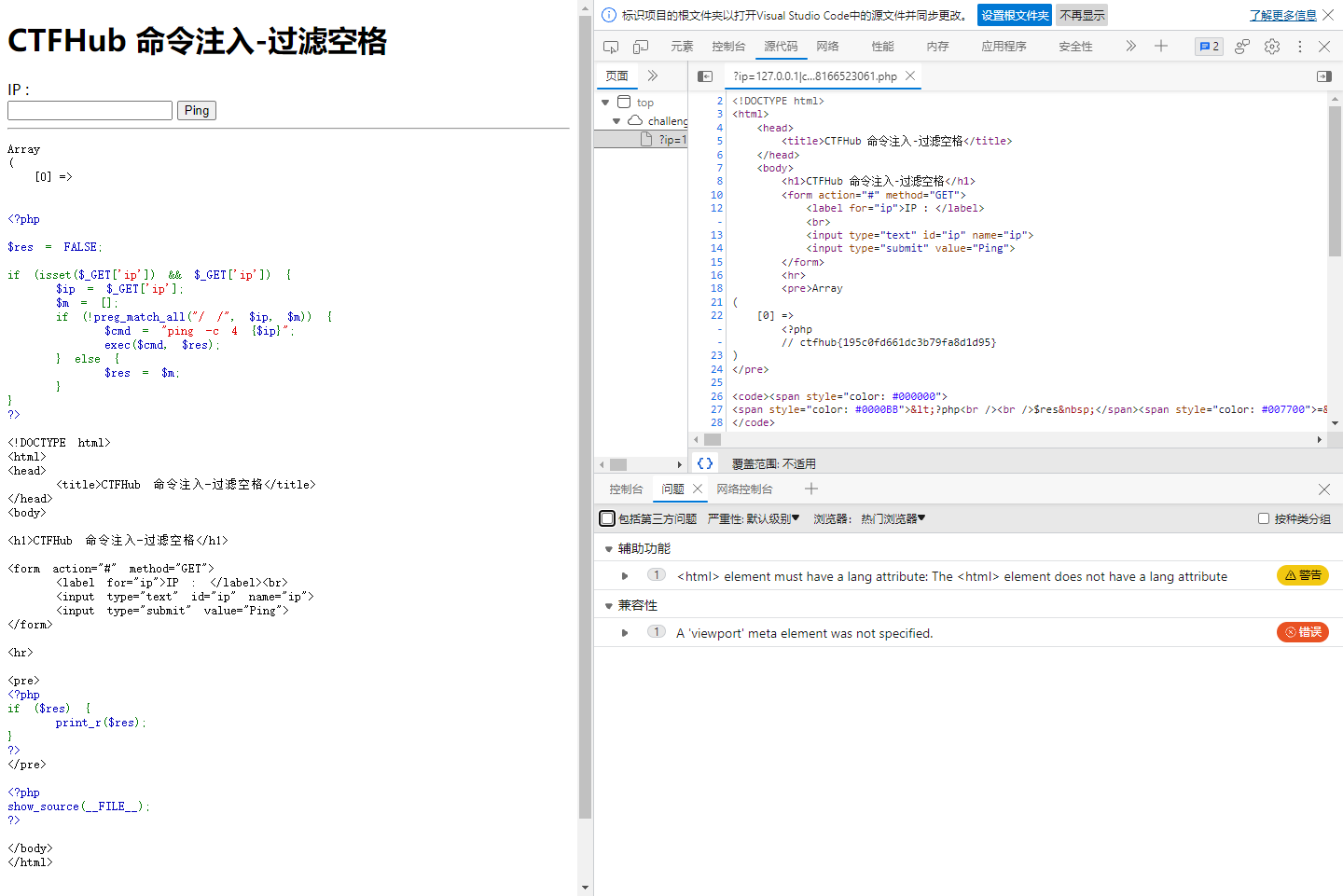This screenshot has width=1343, height=896.
Task: Open the DevTools feedback/experiments icon
Action: point(1242,47)
